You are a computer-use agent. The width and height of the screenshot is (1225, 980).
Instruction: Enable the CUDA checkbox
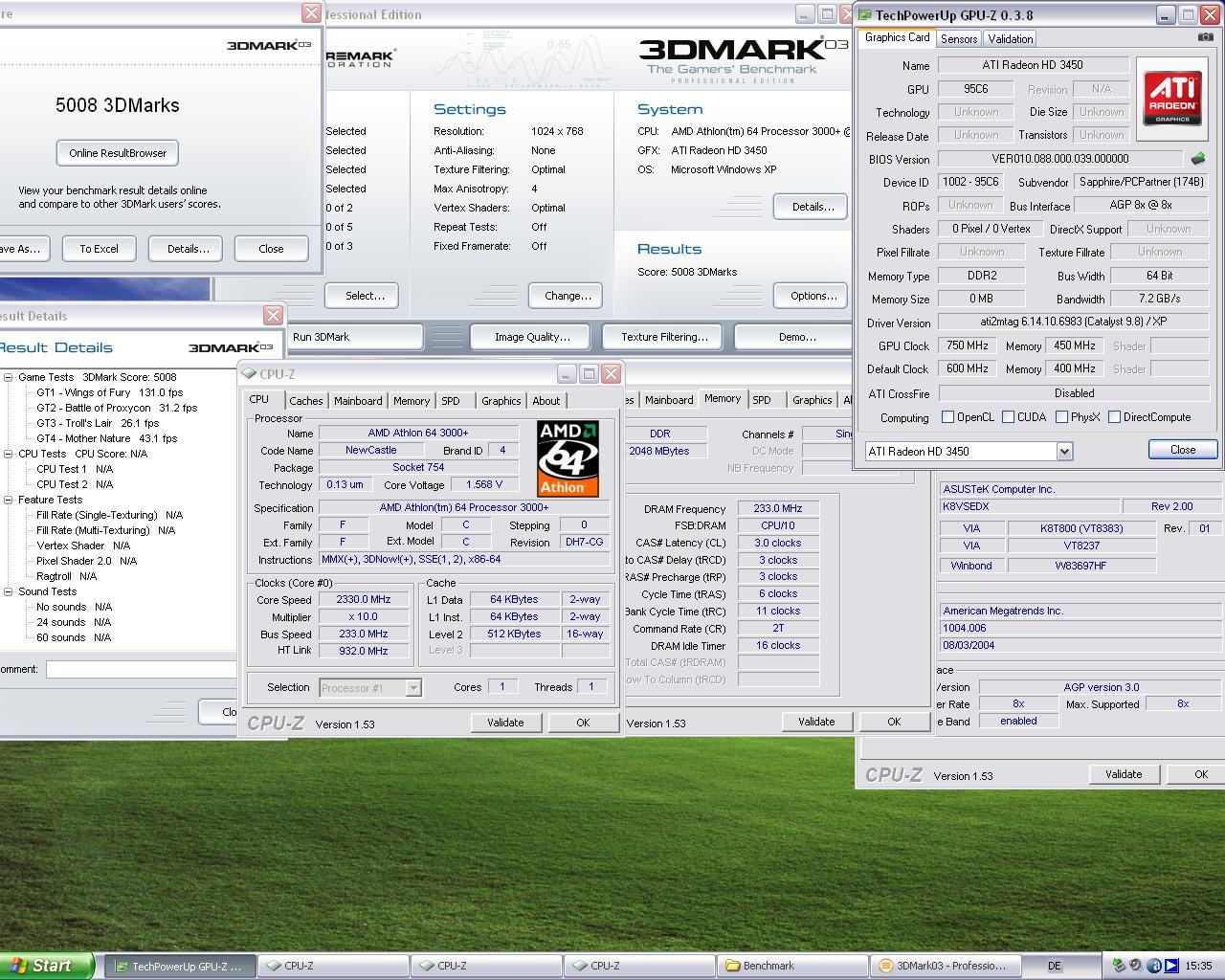[1008, 417]
